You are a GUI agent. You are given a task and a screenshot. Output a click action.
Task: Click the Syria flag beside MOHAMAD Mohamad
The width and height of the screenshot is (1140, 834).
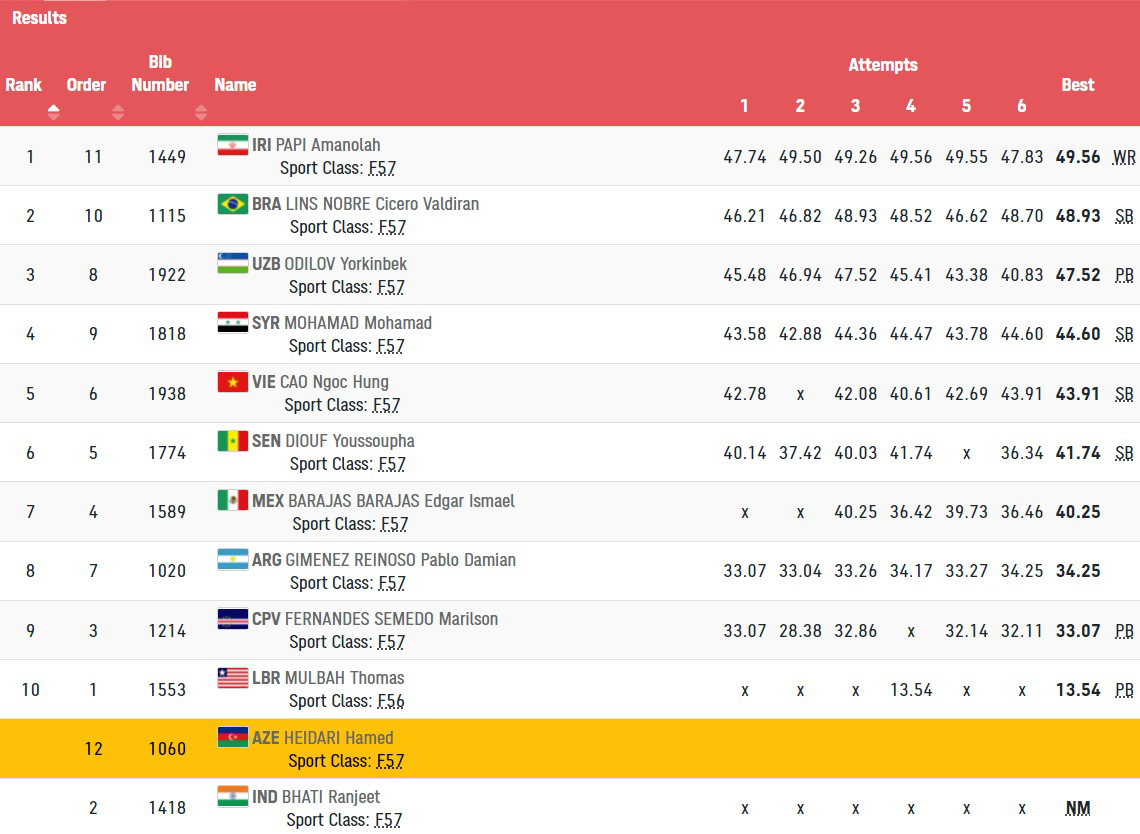pyautogui.click(x=233, y=321)
